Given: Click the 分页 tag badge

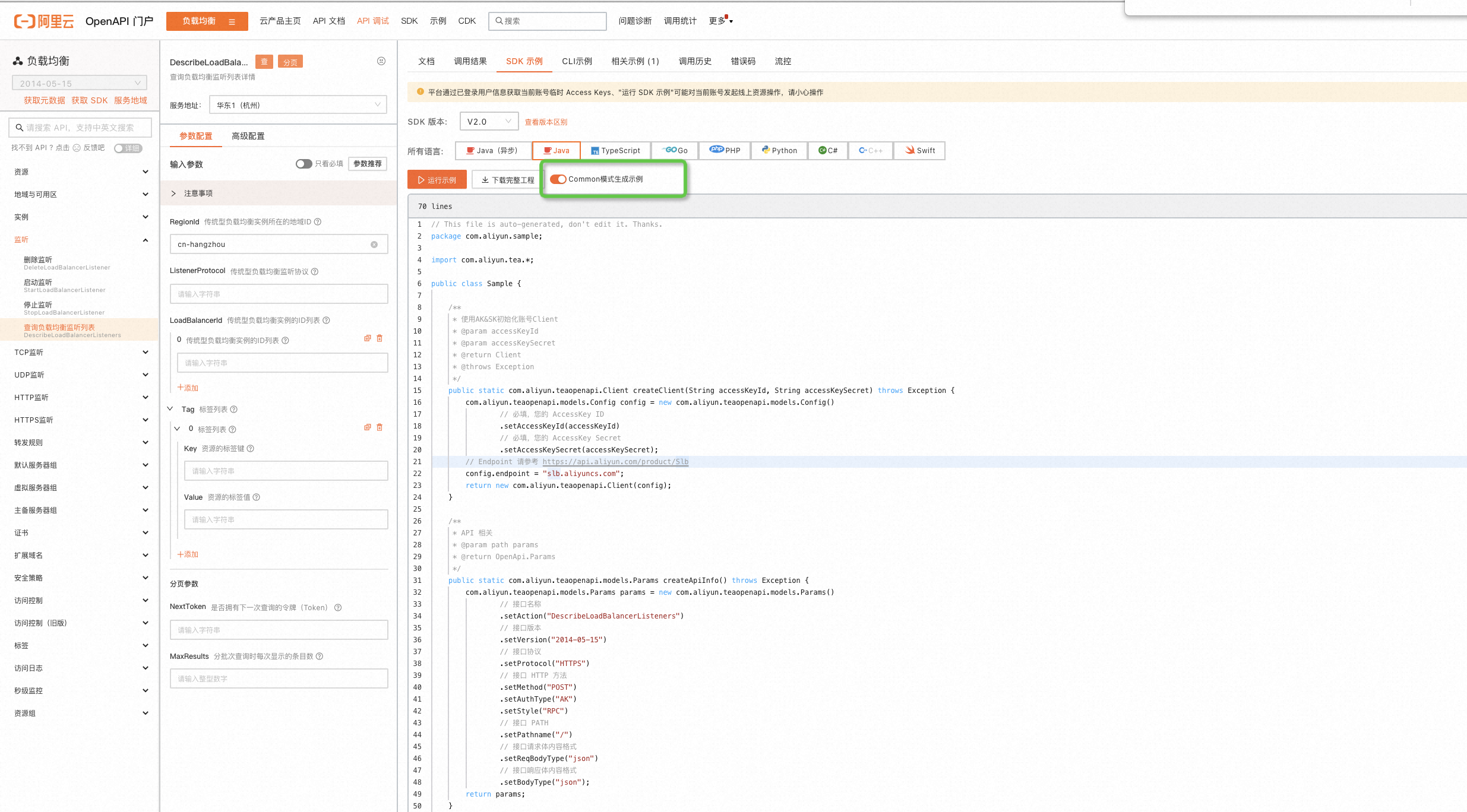Looking at the screenshot, I should pos(290,62).
